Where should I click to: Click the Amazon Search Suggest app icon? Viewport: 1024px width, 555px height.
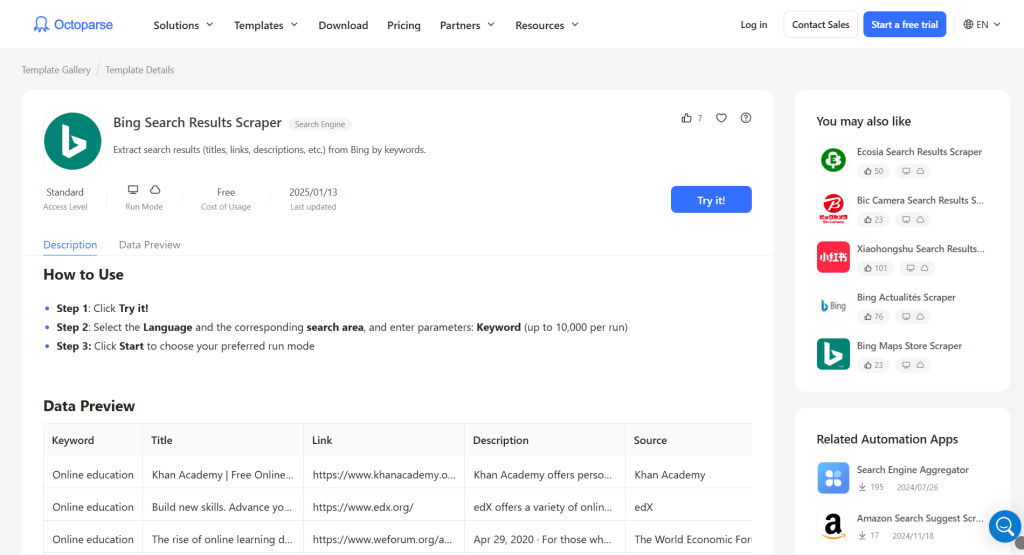coord(833,526)
